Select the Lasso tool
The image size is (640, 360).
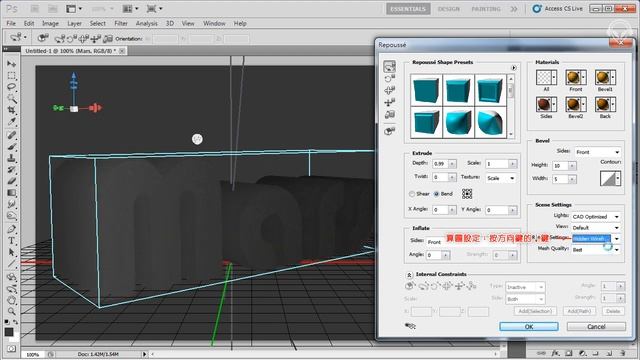tap(11, 87)
